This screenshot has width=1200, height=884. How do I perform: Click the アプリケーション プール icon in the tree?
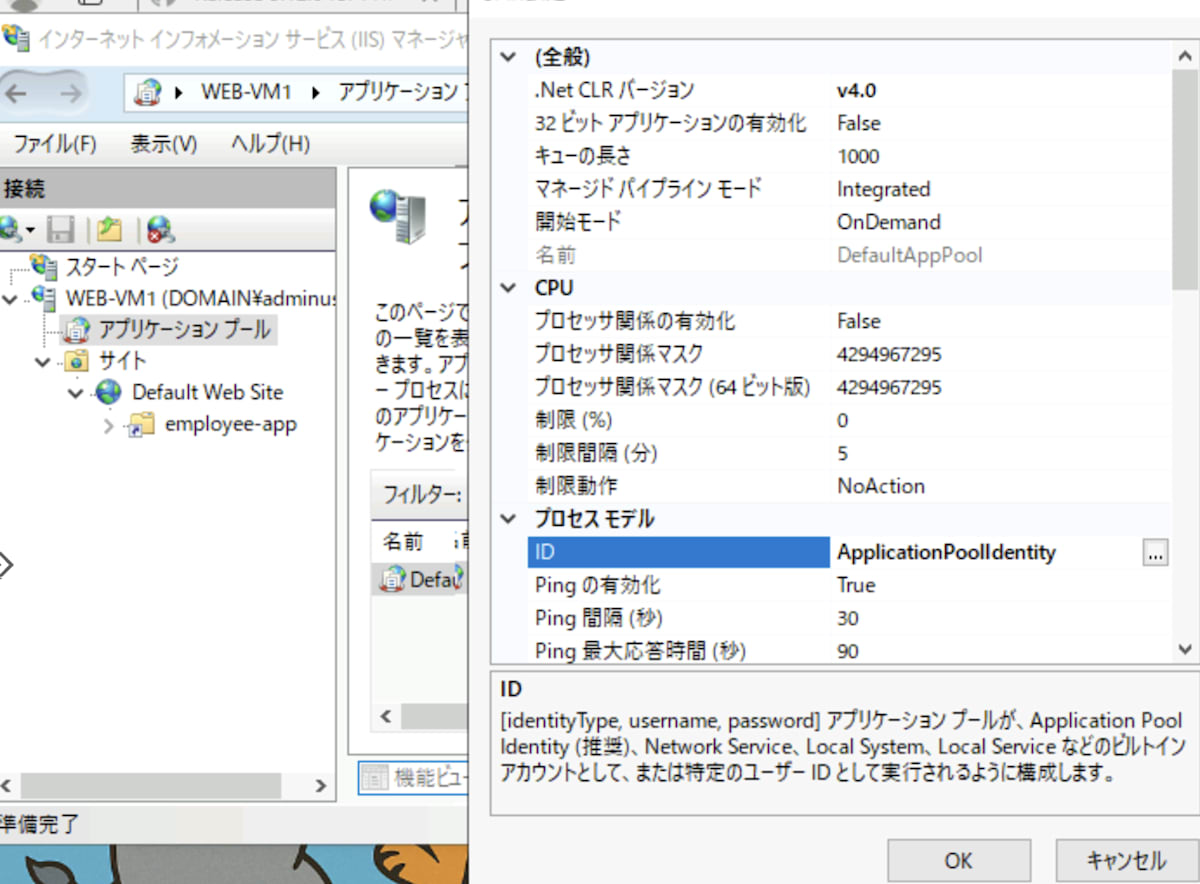click(x=75, y=329)
